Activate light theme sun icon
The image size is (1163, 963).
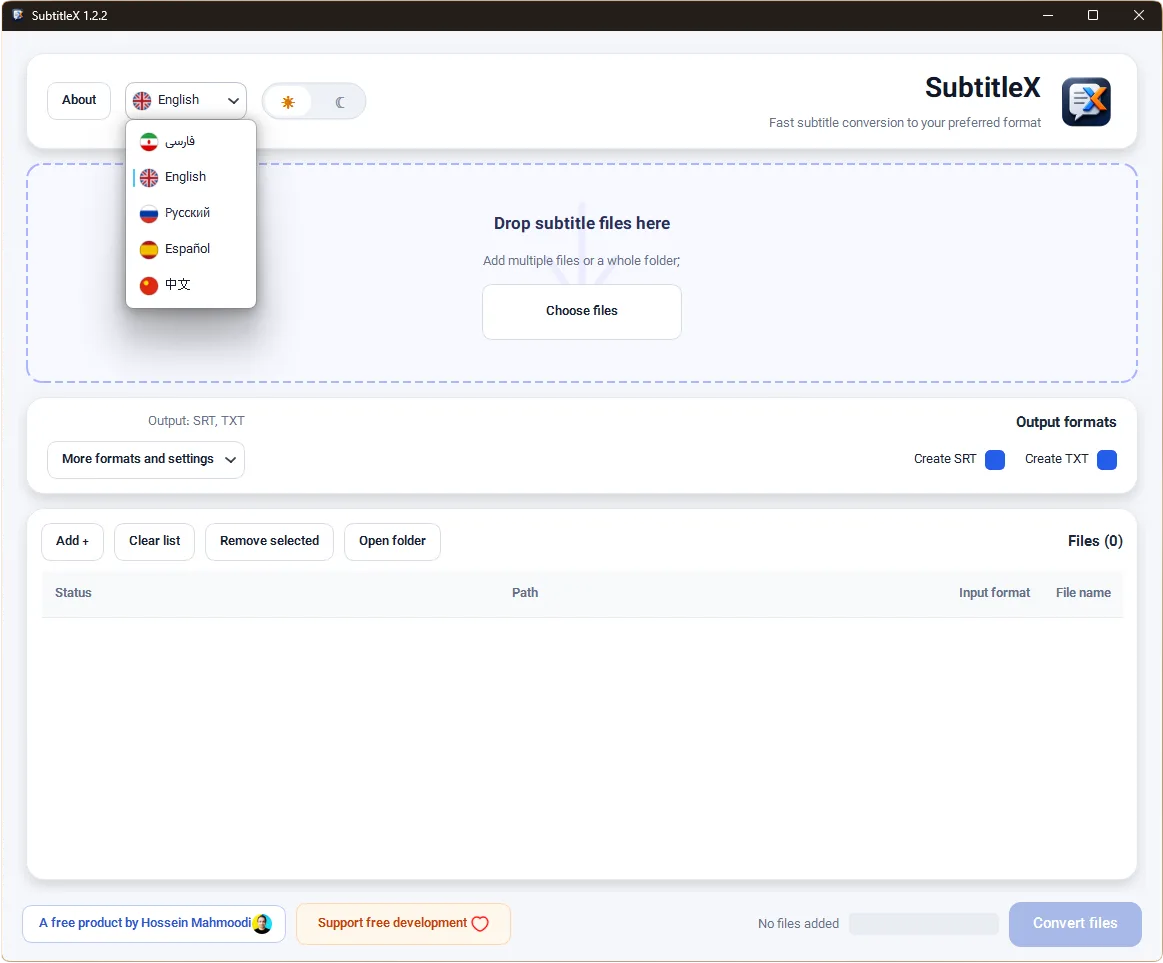[289, 102]
